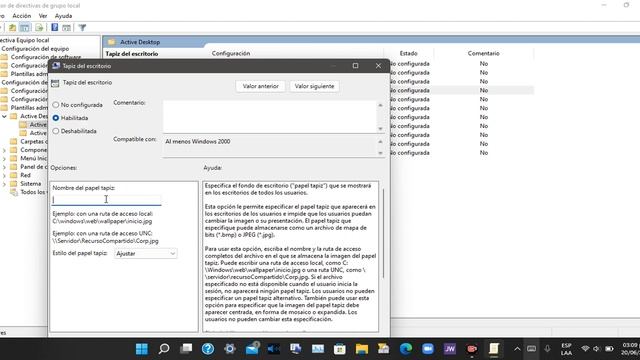Click the Estado column header
Viewport: 640px width, 360px height.
point(408,53)
